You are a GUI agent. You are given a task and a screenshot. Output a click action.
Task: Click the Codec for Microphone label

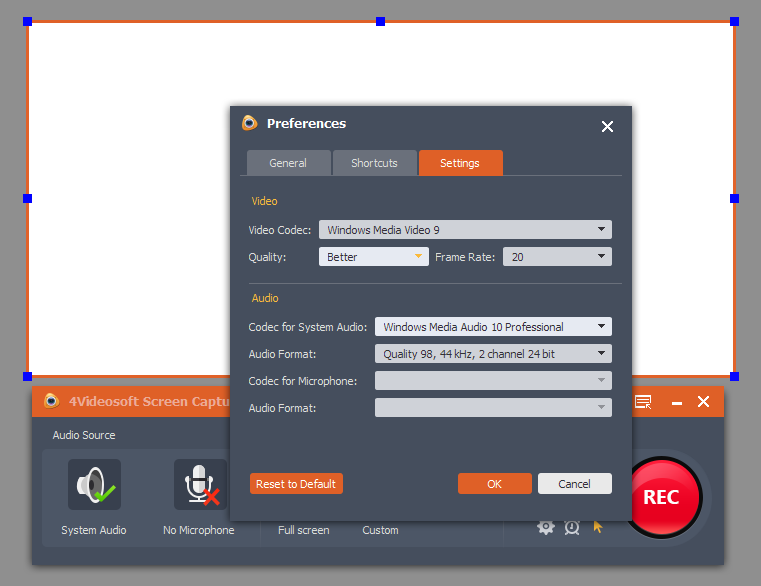303,381
